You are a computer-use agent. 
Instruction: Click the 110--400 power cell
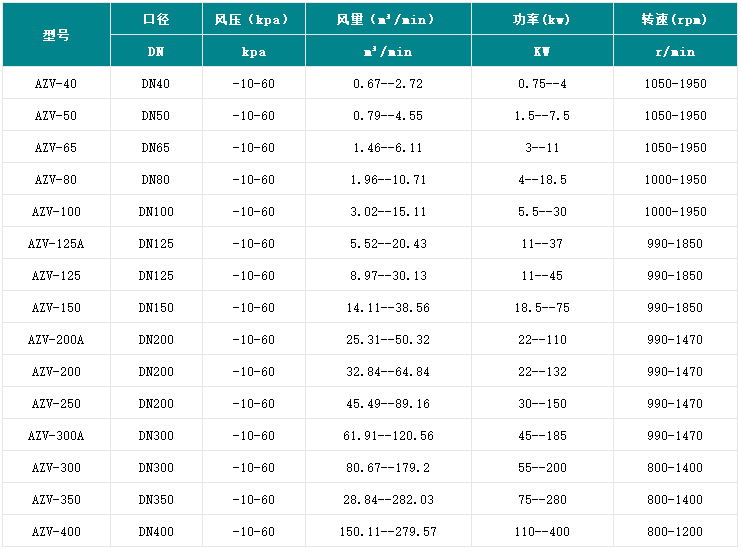[543, 532]
